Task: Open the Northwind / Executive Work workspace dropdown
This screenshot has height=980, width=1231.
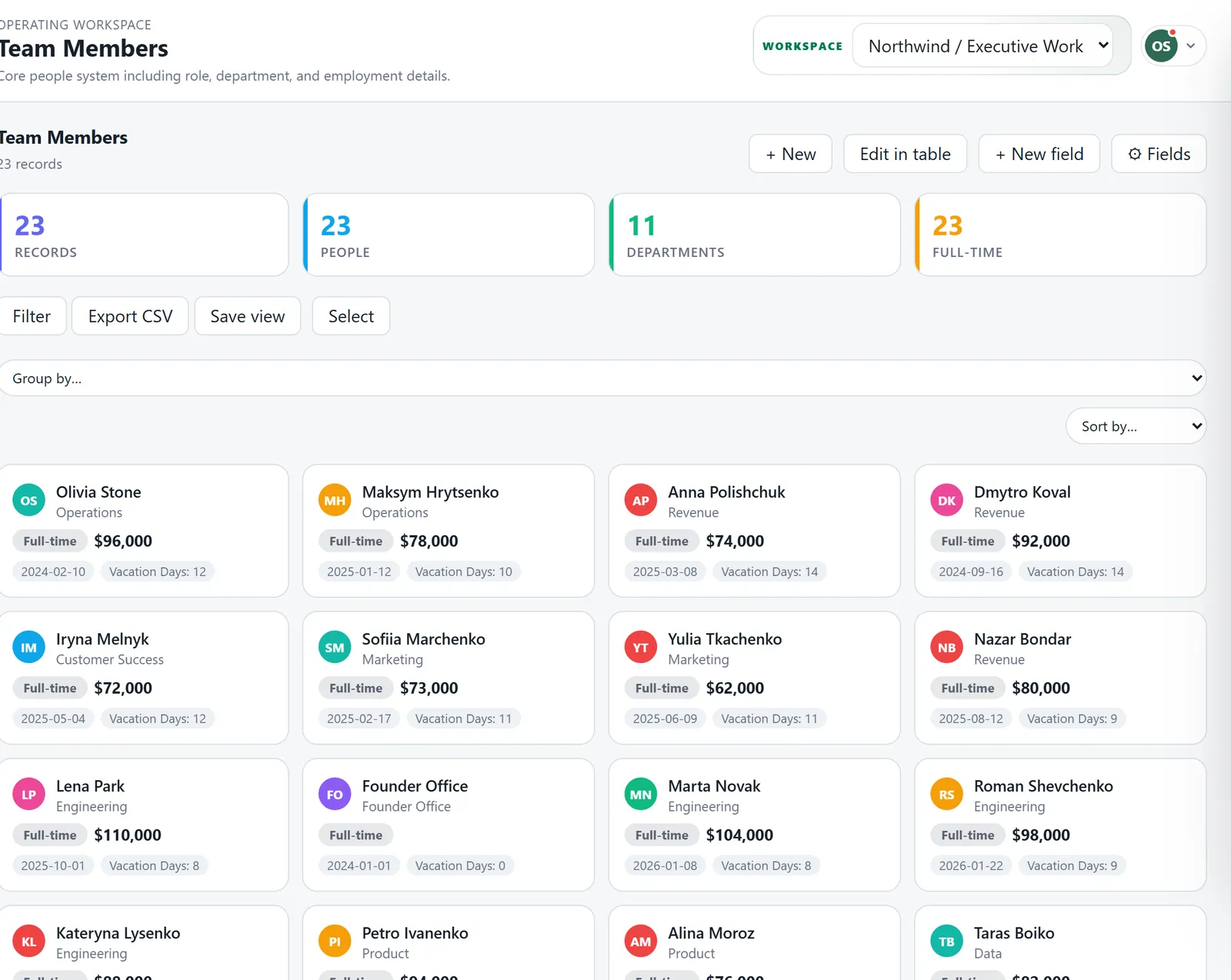Action: 982,46
